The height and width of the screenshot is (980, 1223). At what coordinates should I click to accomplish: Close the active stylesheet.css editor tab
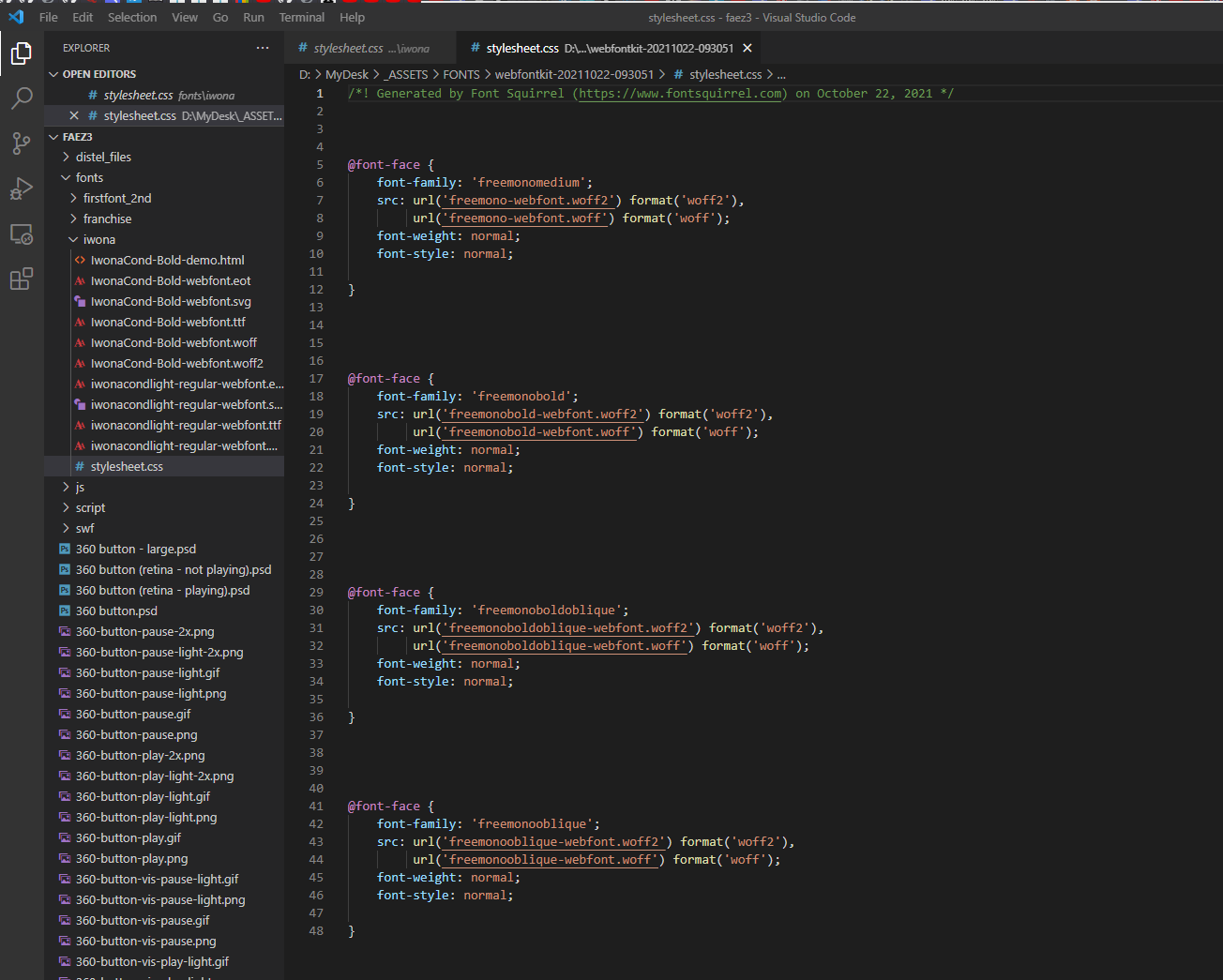point(747,48)
